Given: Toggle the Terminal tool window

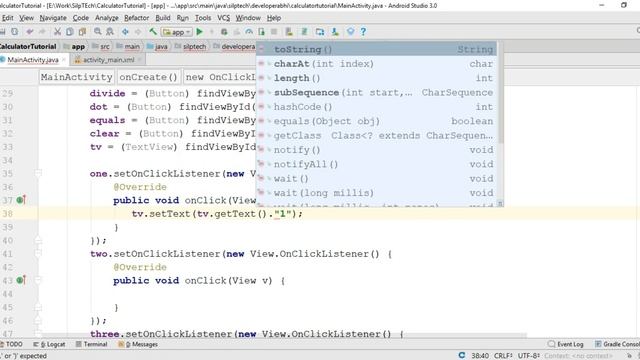Looking at the screenshot, I should click(91, 344).
